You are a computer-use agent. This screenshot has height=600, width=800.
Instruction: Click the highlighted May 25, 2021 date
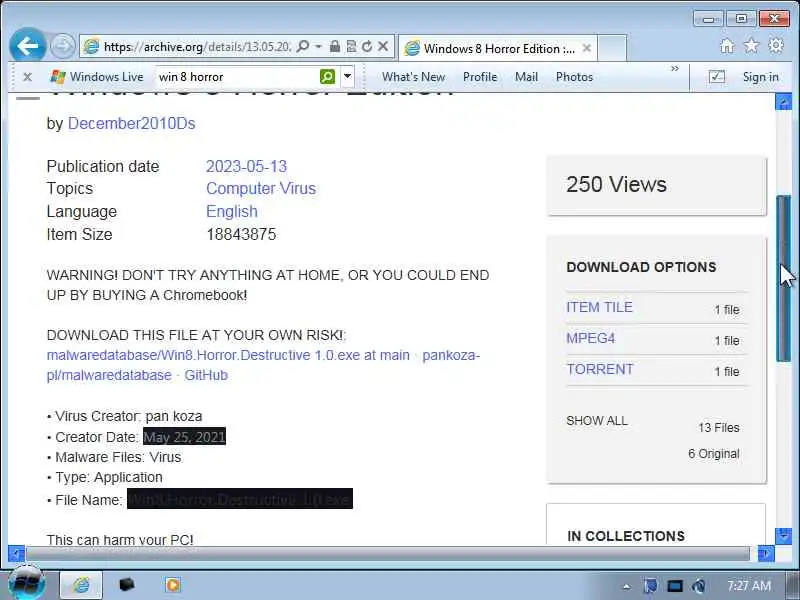[184, 437]
